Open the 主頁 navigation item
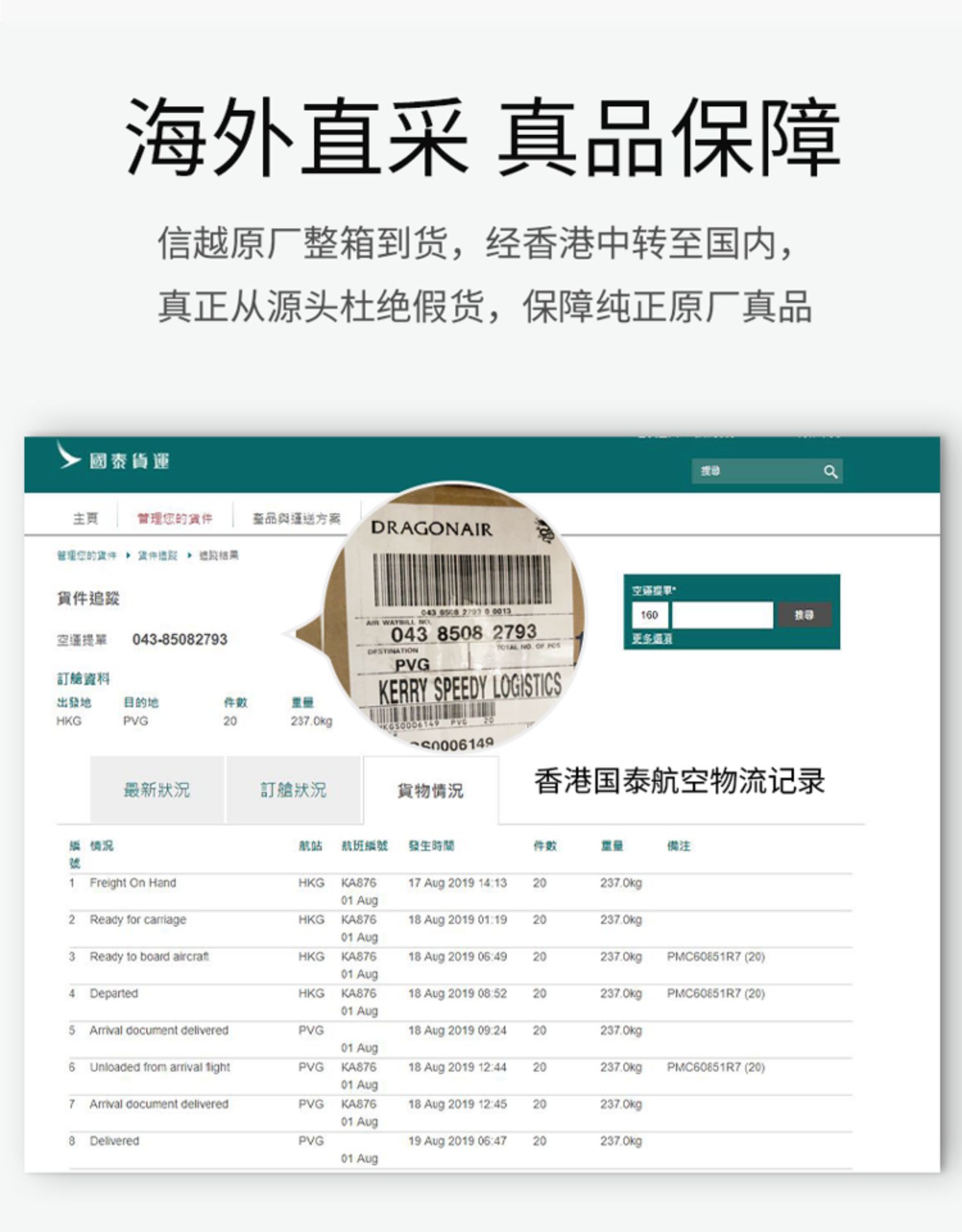 (85, 518)
